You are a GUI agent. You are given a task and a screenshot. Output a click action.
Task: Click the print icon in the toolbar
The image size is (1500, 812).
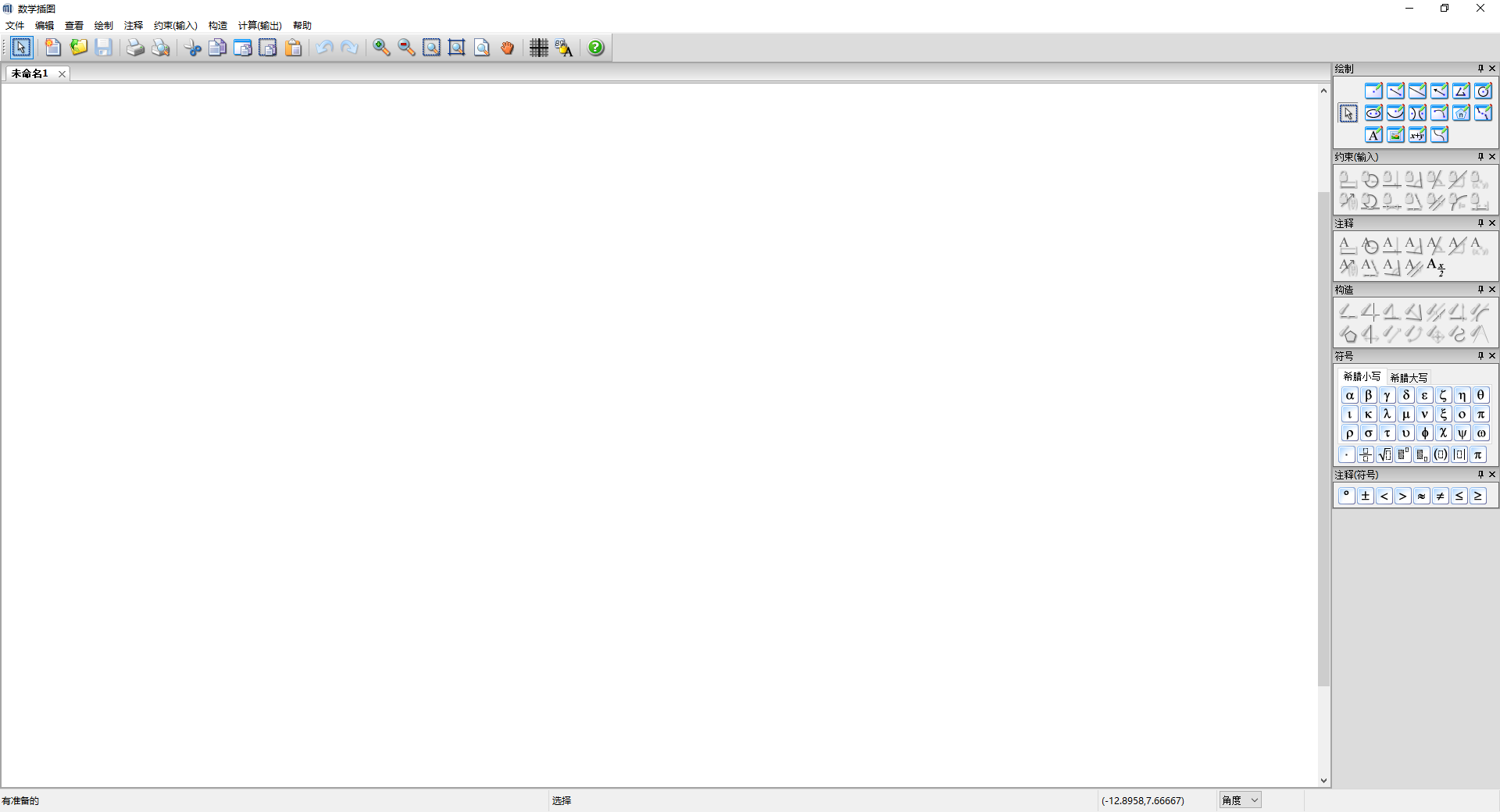pos(135,48)
